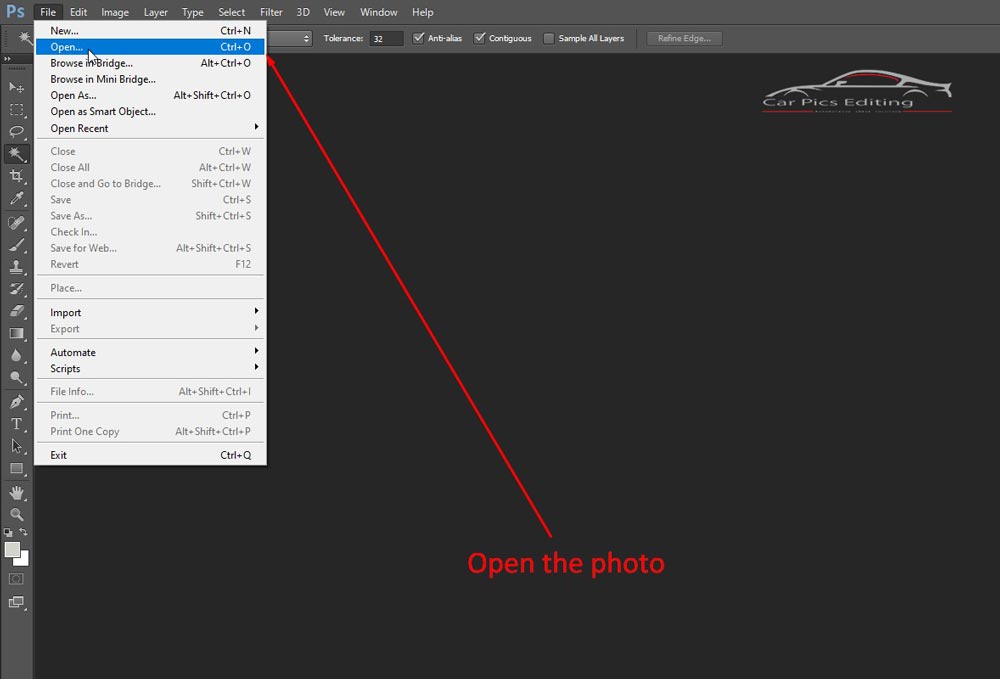Image resolution: width=1000 pixels, height=679 pixels.
Task: Open the View menu
Action: point(334,12)
